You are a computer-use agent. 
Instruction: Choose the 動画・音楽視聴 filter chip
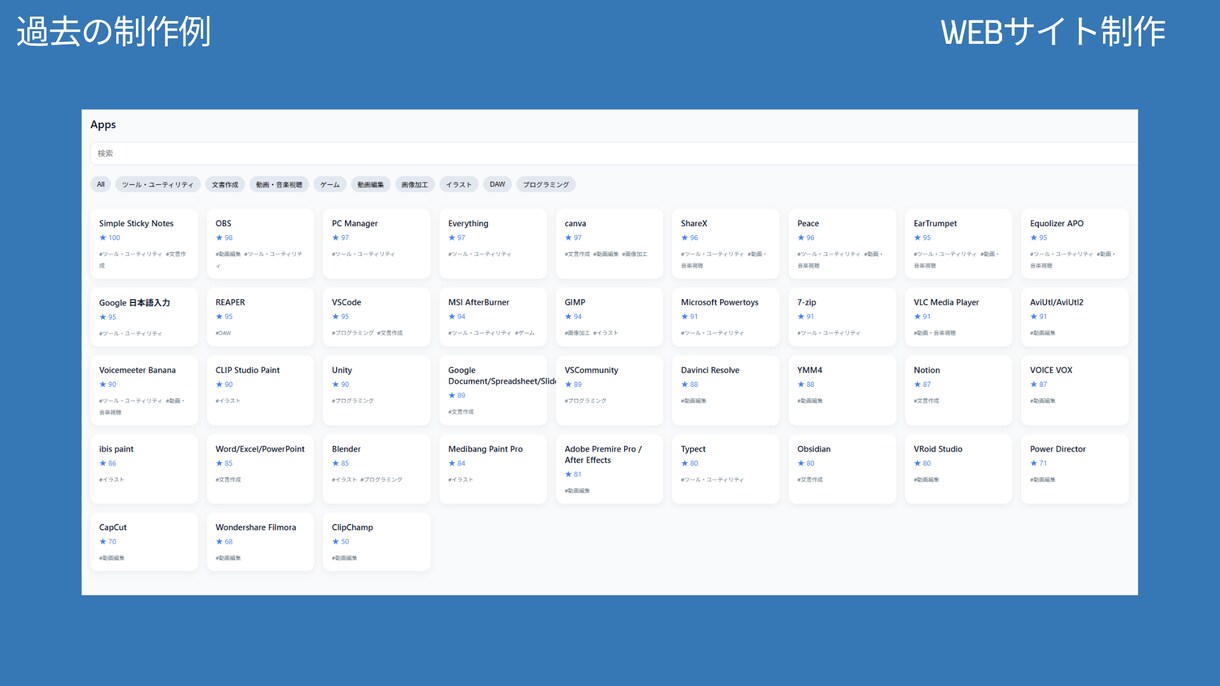[279, 184]
